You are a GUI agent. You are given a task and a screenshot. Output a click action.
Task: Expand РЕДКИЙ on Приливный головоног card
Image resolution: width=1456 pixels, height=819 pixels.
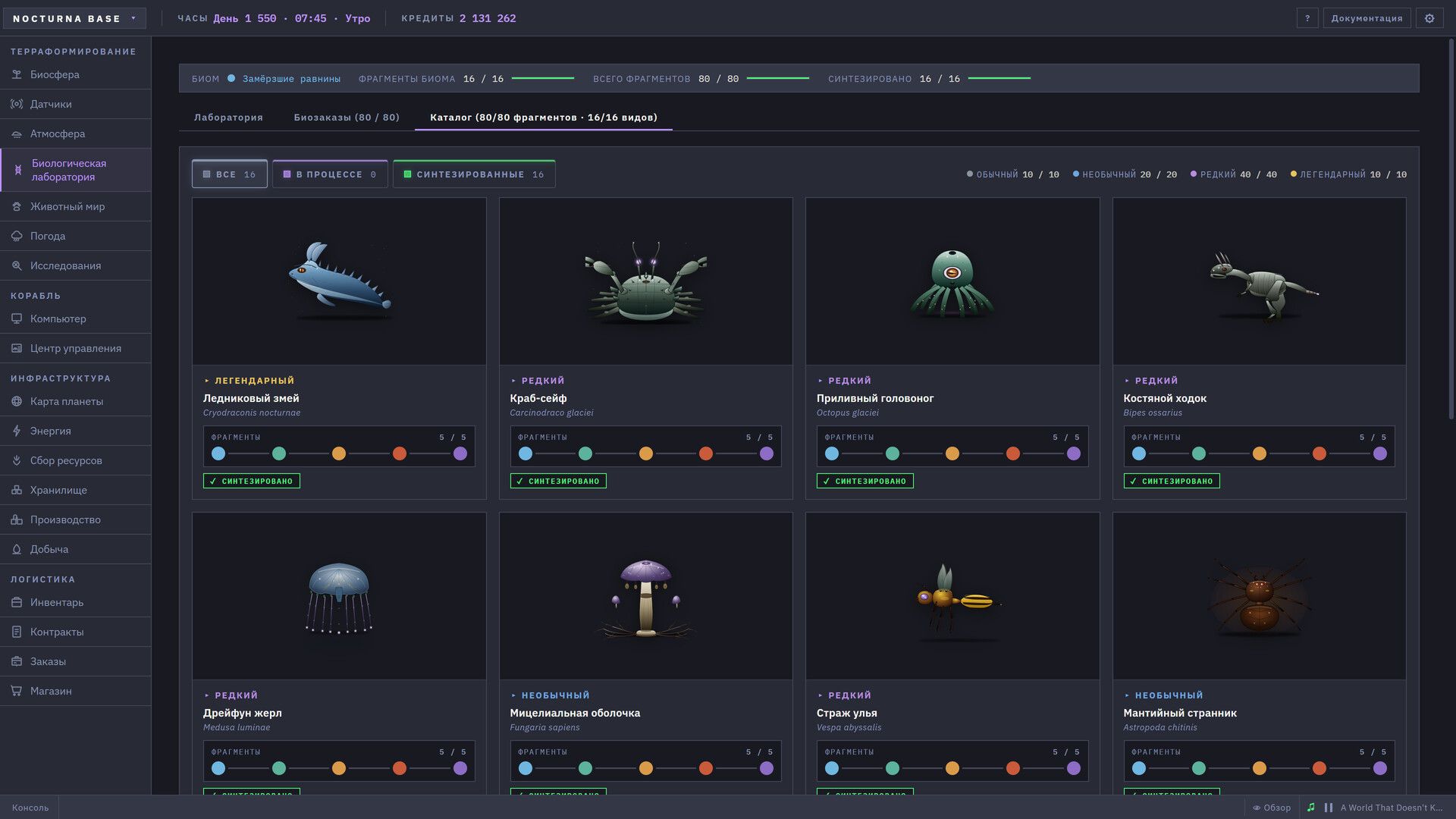point(845,381)
